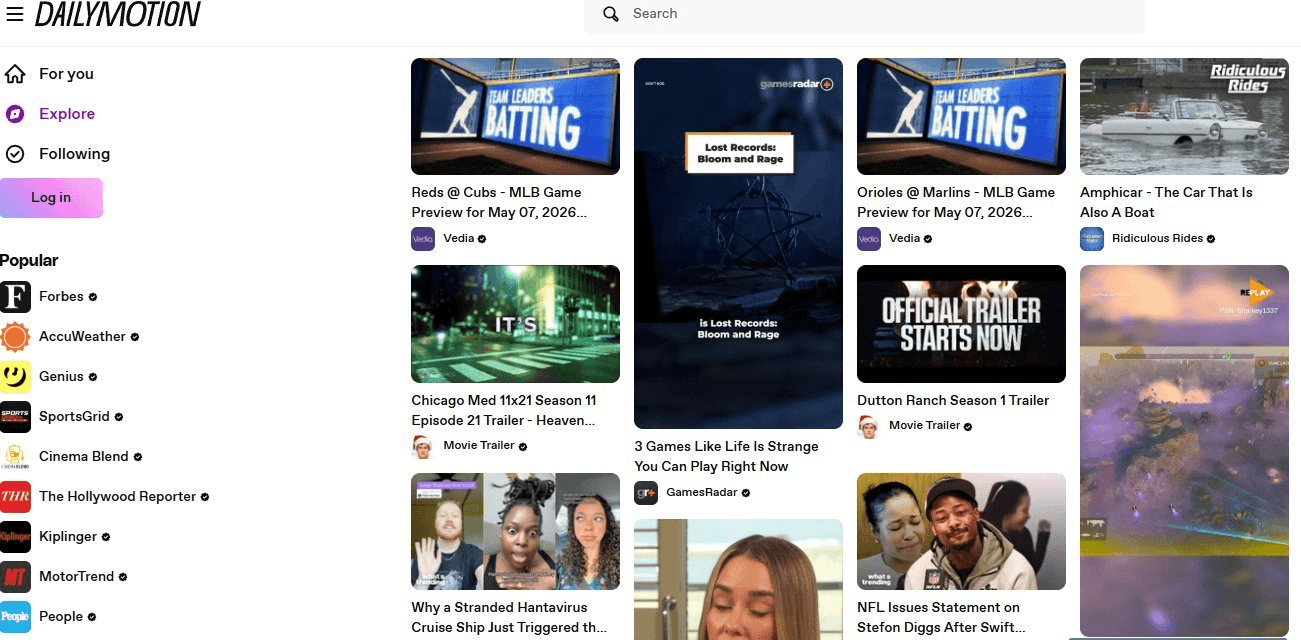This screenshot has height=640, width=1301.
Task: Open the SportsGrid channel link
Action: point(74,417)
